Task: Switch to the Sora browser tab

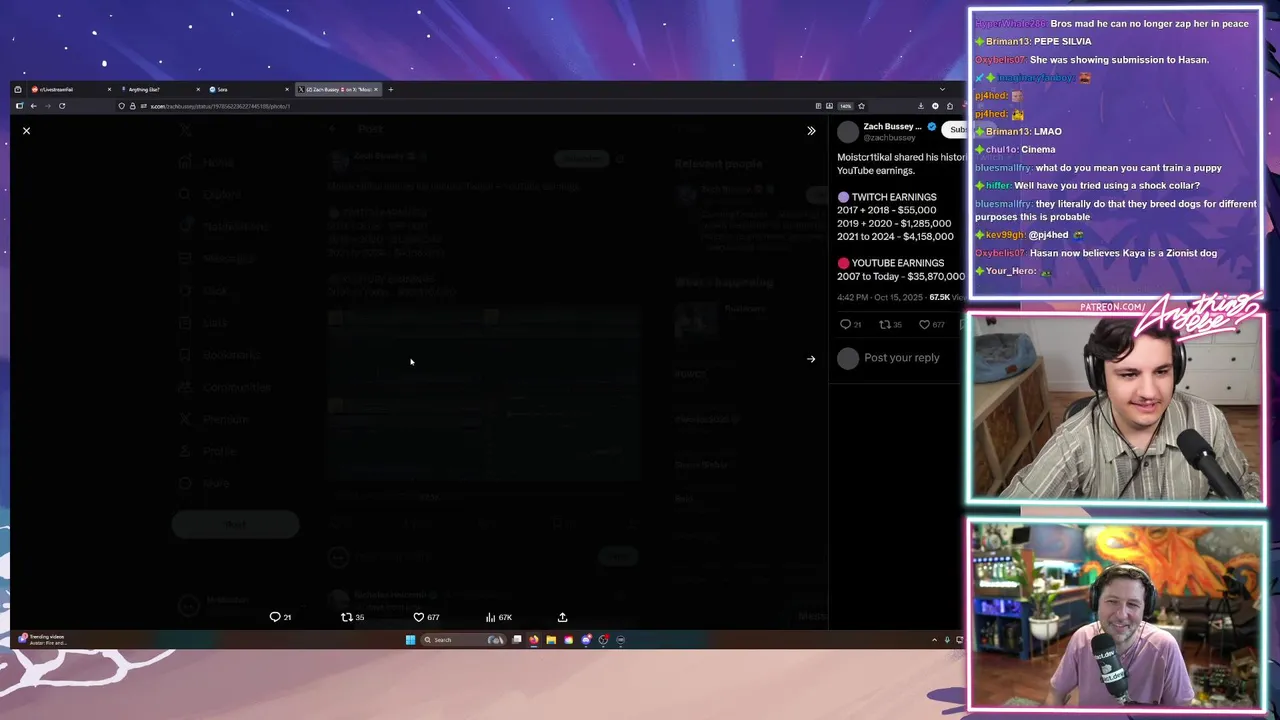Action: 248,90
